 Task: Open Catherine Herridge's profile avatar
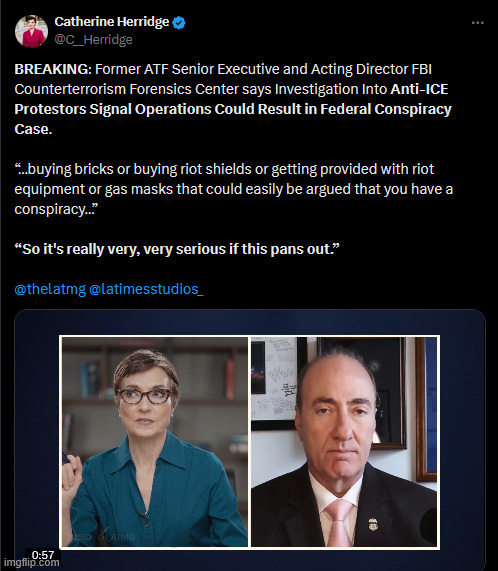[31, 31]
